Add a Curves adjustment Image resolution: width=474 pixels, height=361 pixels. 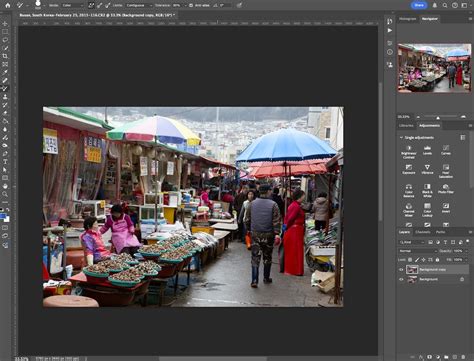446,150
